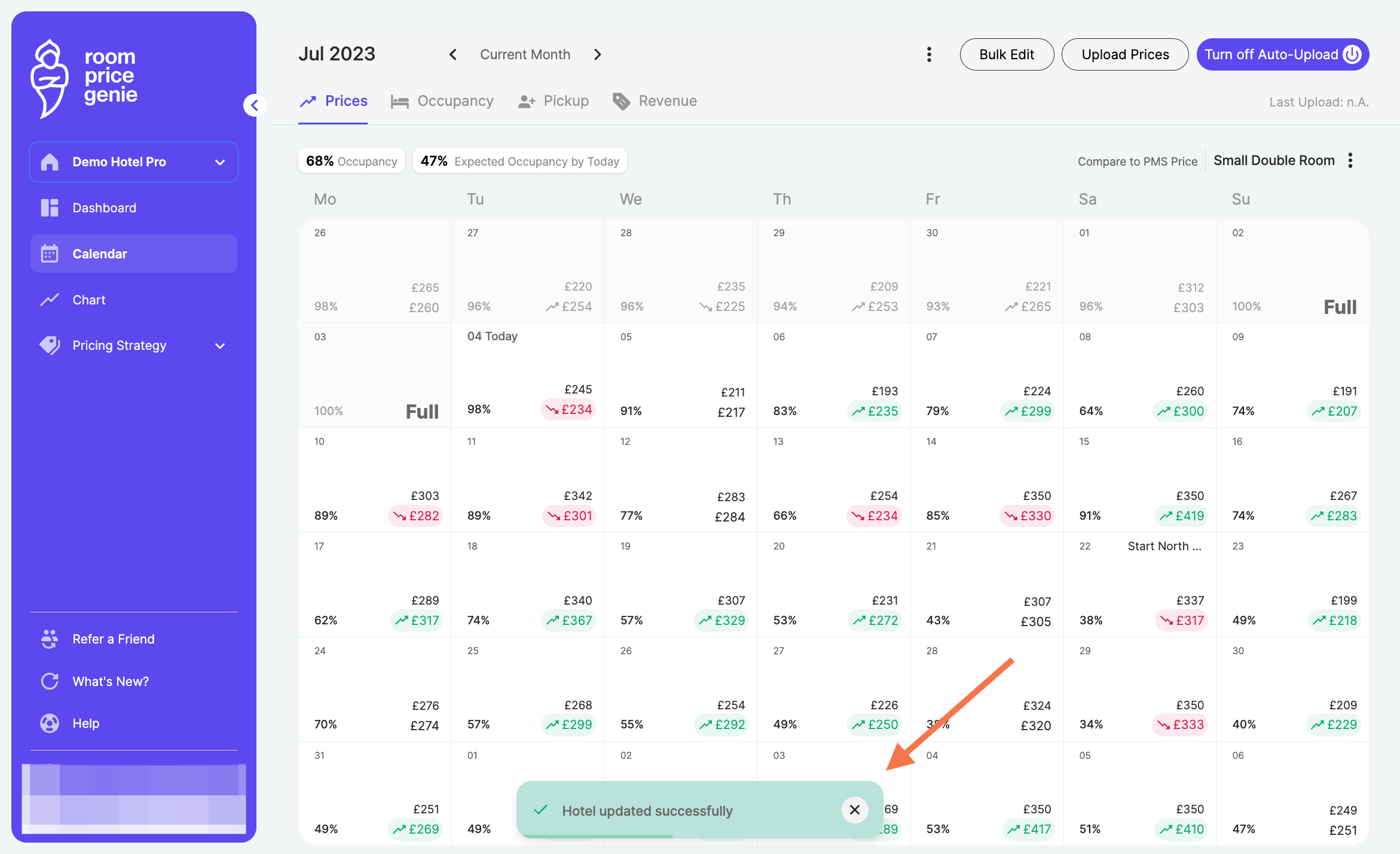Click the What's New refresh icon
Viewport: 1400px width, 854px height.
[x=50, y=681]
